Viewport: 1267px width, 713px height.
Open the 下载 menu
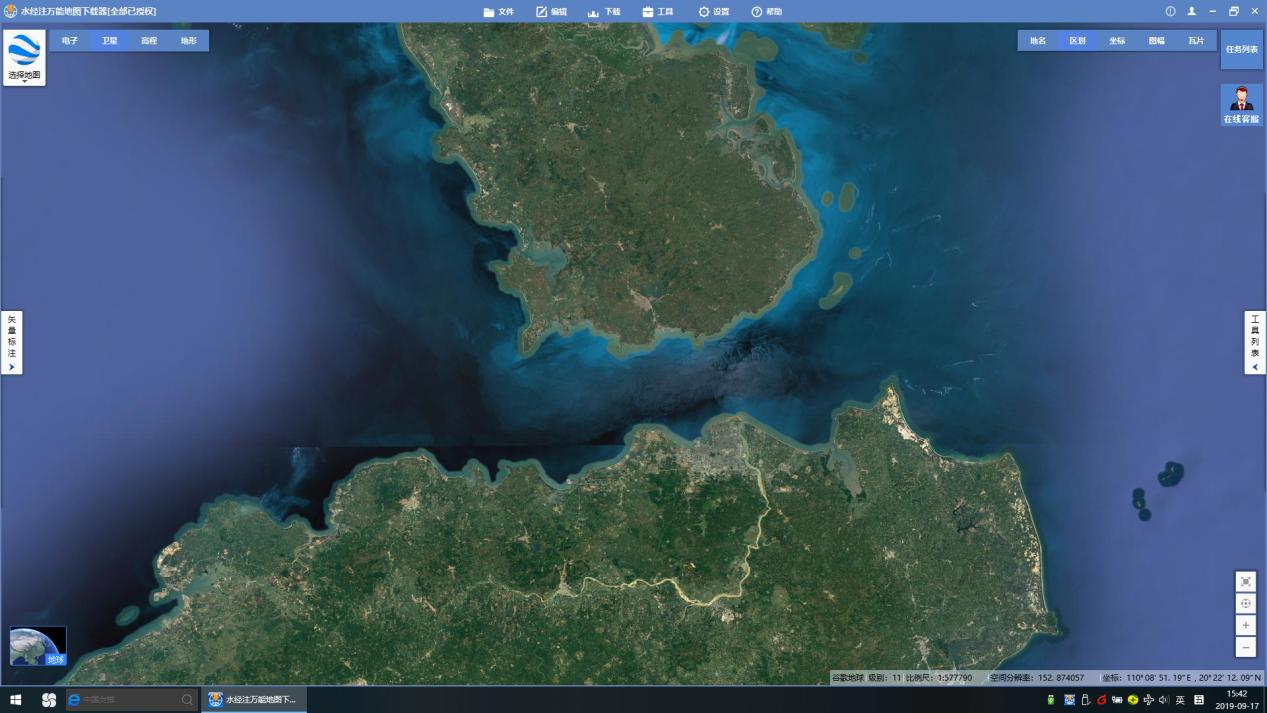pyautogui.click(x=604, y=12)
